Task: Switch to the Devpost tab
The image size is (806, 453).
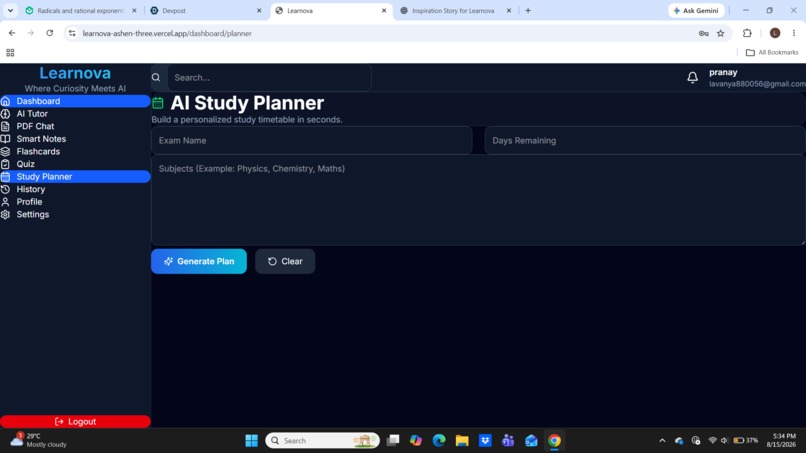Action: coord(206,10)
